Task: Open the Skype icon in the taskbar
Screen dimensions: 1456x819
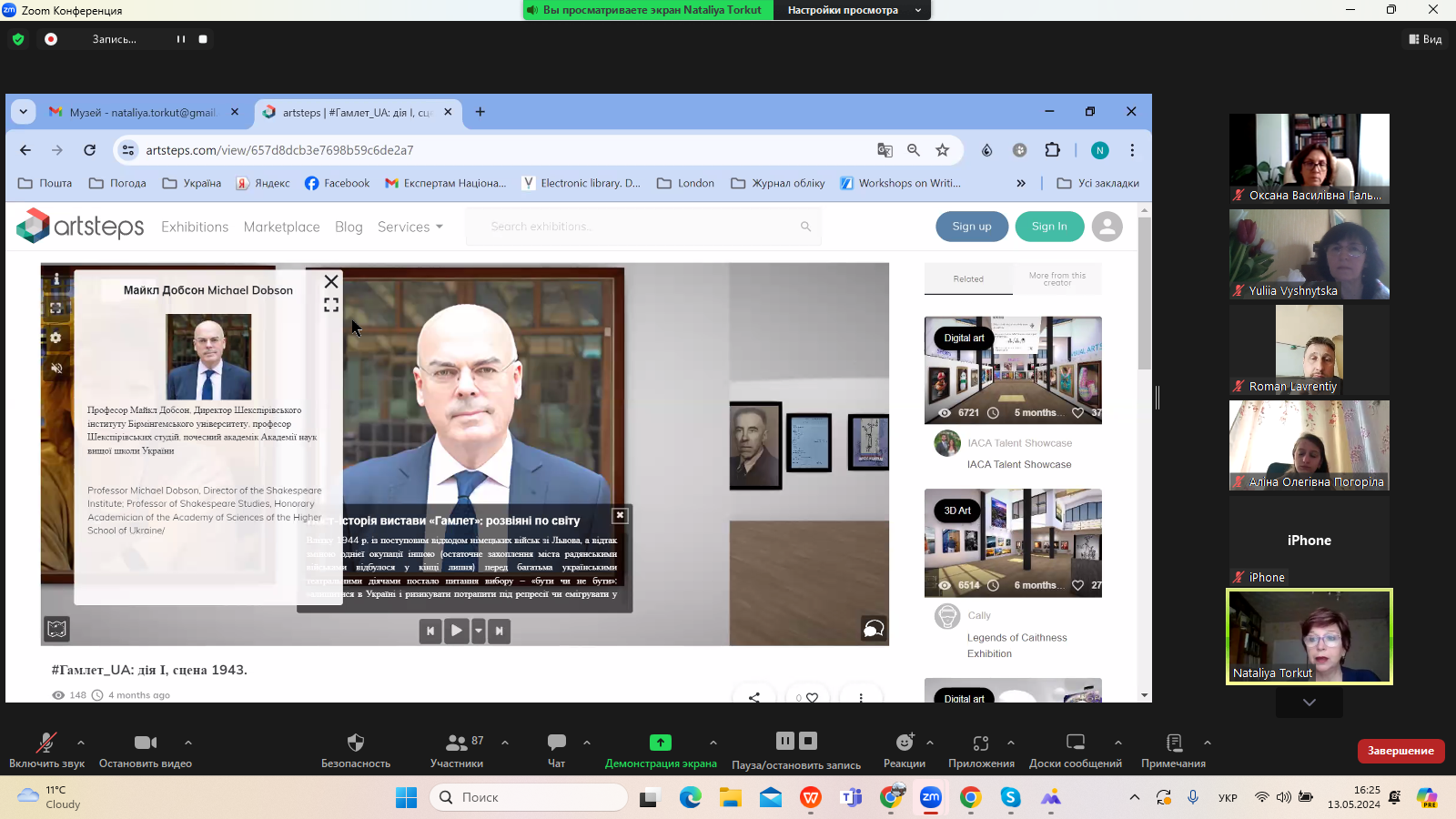Action: 1010,797
